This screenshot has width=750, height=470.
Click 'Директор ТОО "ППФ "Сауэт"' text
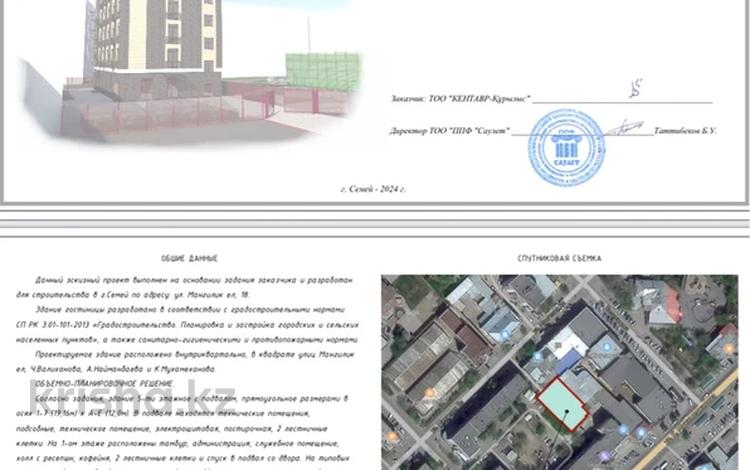tap(450, 131)
